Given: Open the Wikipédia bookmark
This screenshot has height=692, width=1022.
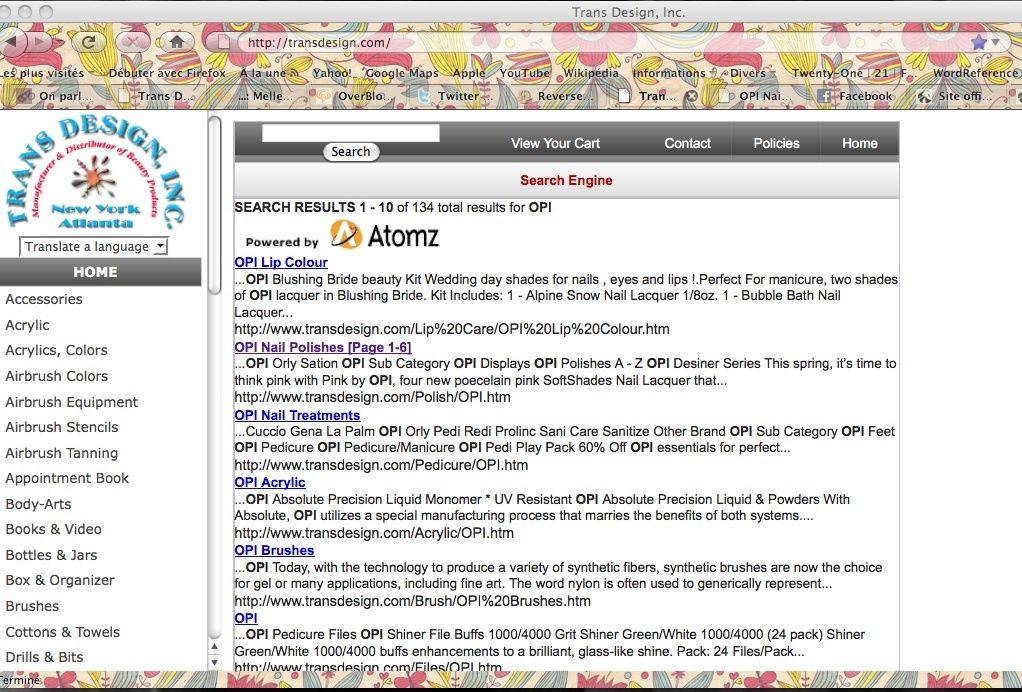Looking at the screenshot, I should point(591,73).
